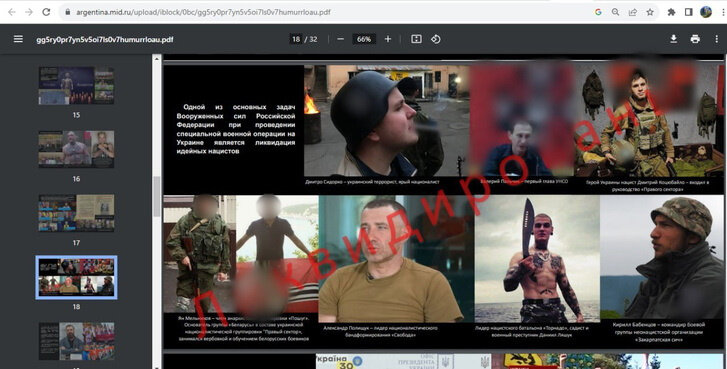Click PDF file name title

click(105, 39)
